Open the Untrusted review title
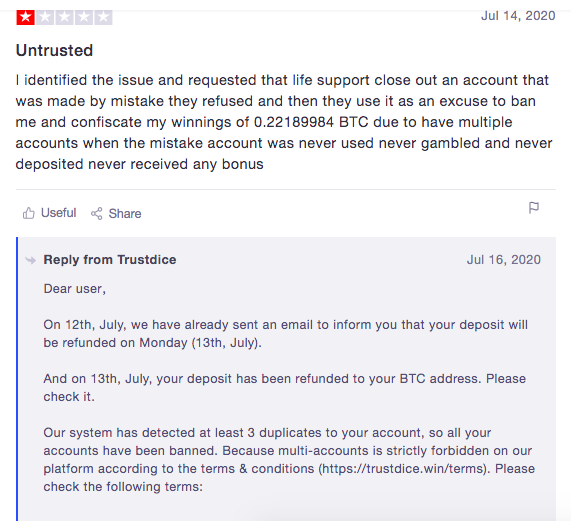The image size is (571, 521). tap(54, 50)
